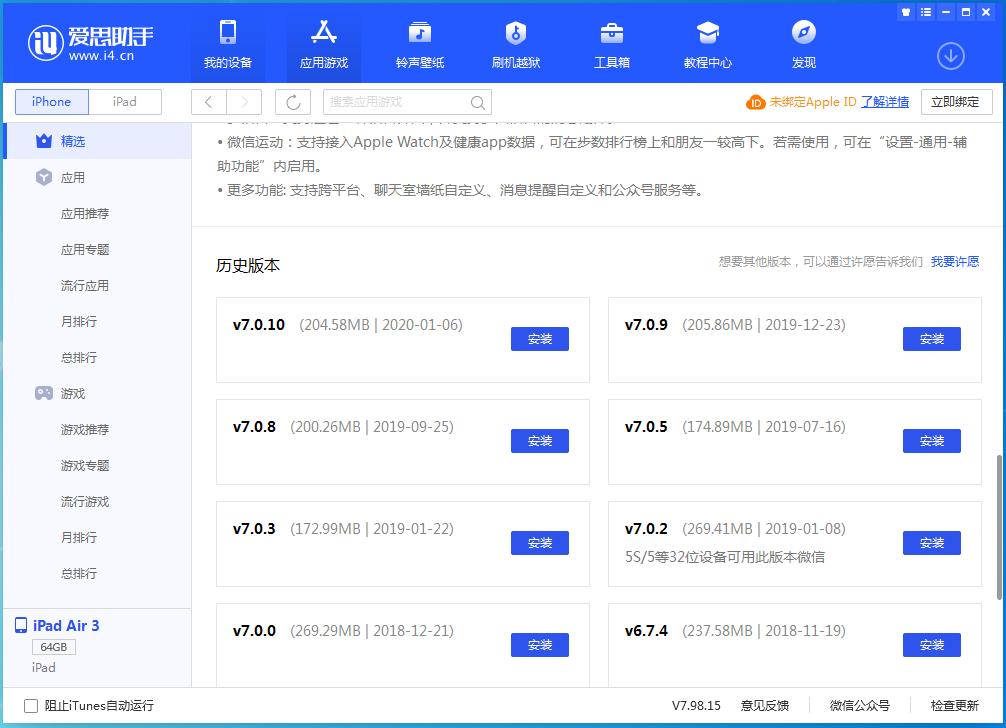Refresh the page with the reload icon

click(x=291, y=101)
